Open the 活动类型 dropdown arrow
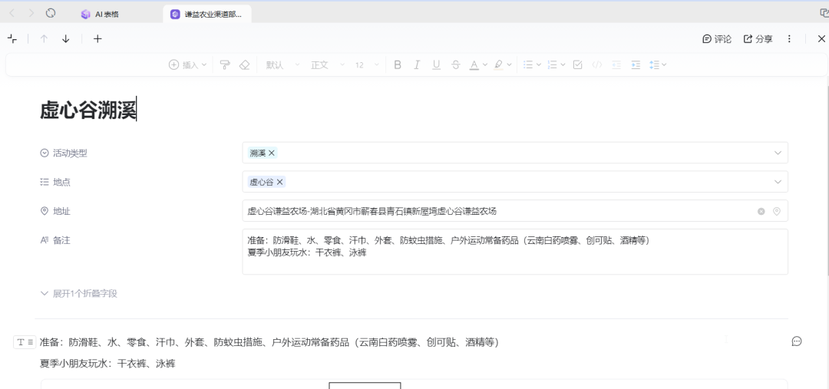The width and height of the screenshot is (829, 389). click(778, 153)
